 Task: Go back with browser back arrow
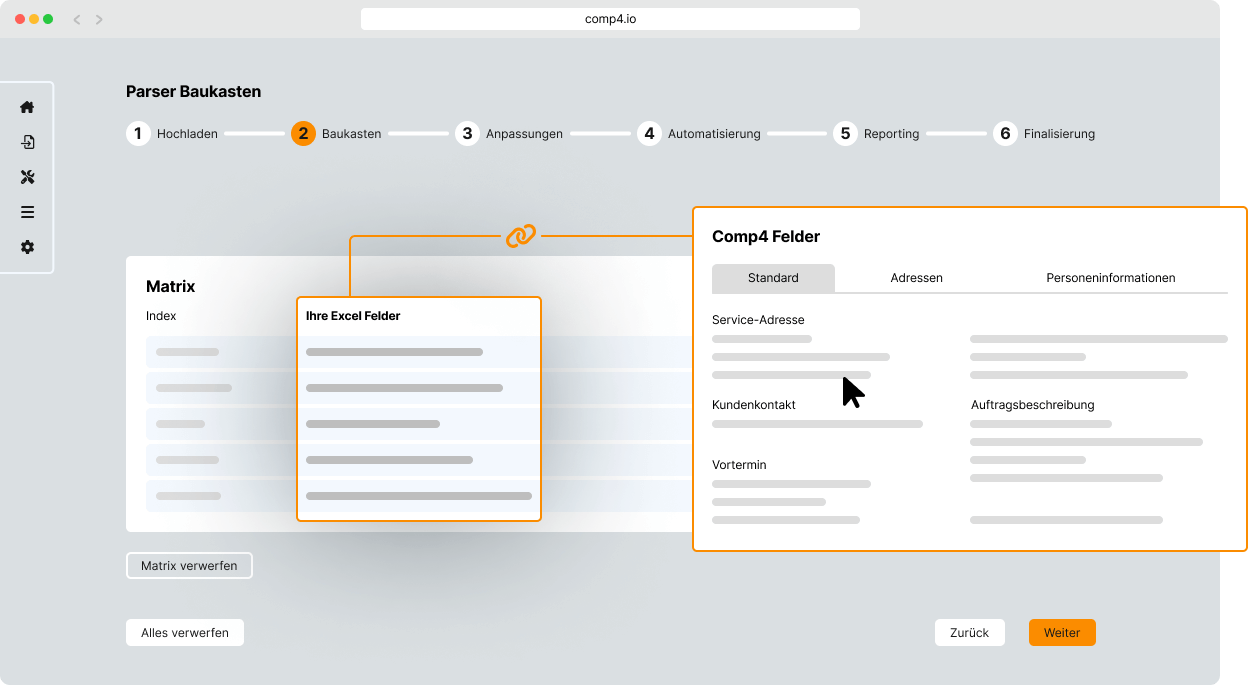pos(77,19)
